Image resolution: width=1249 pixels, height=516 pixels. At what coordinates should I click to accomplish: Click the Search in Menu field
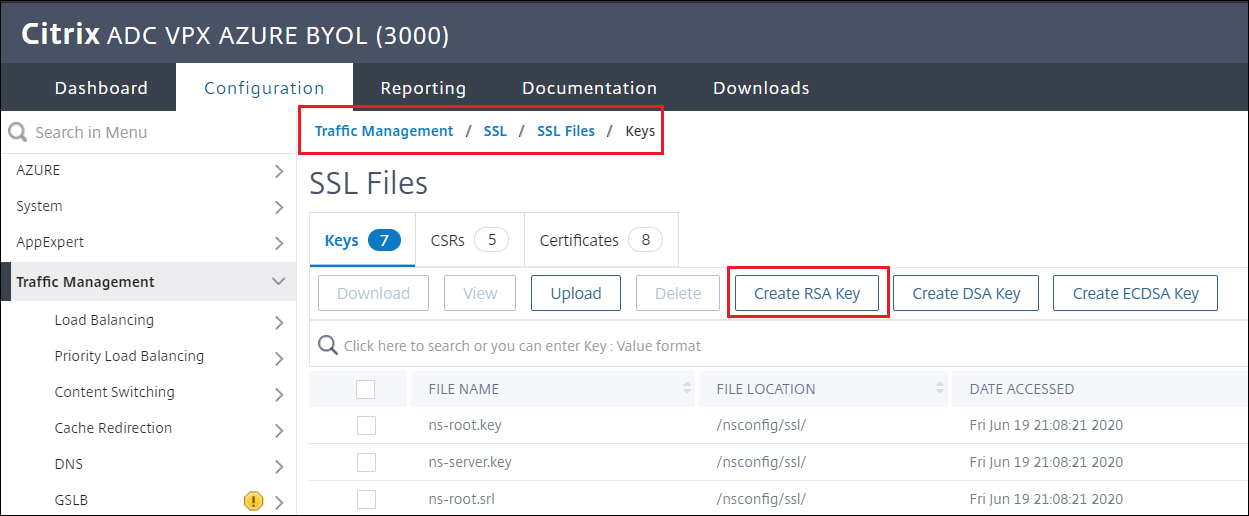(150, 132)
